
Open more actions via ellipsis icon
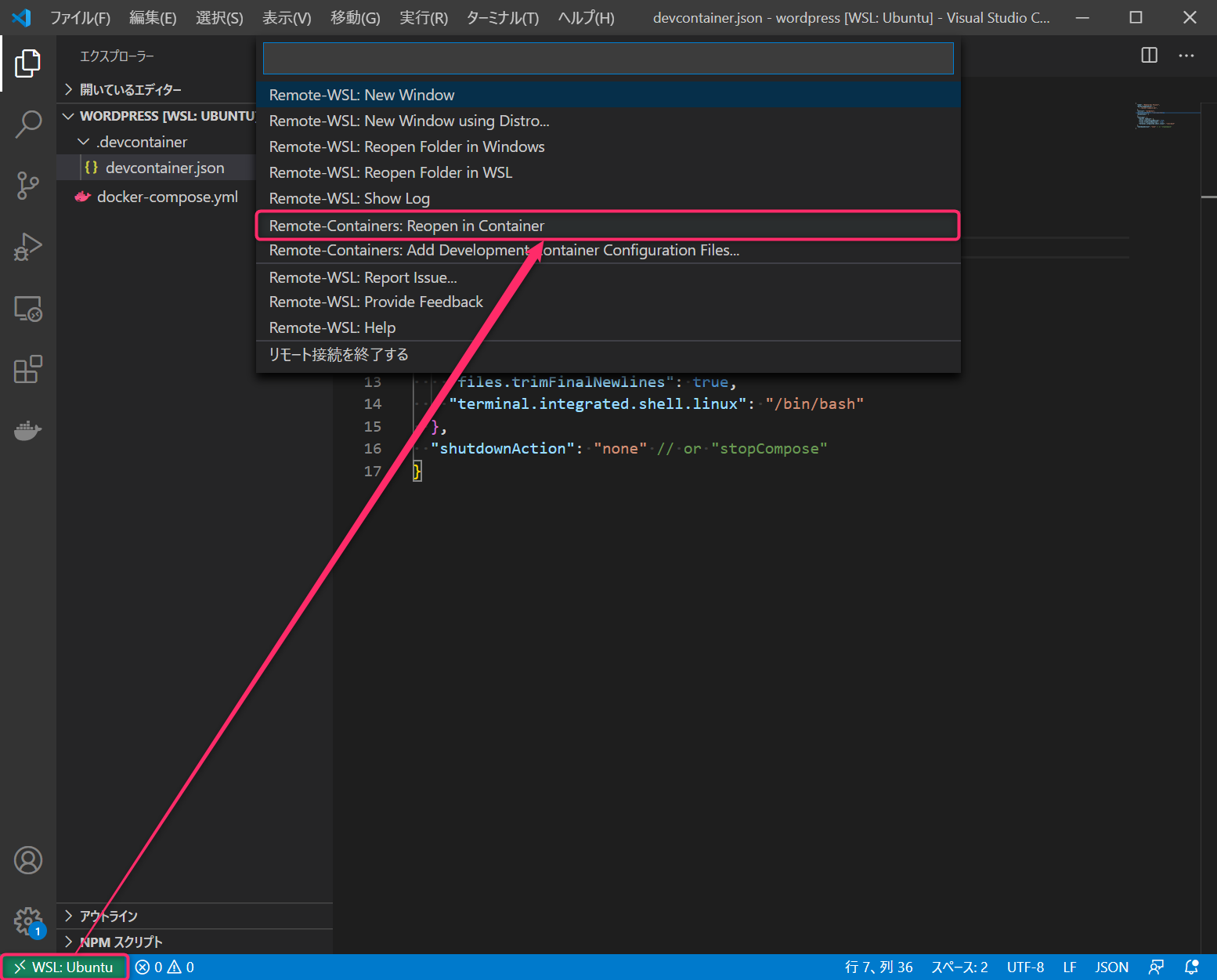1186,55
